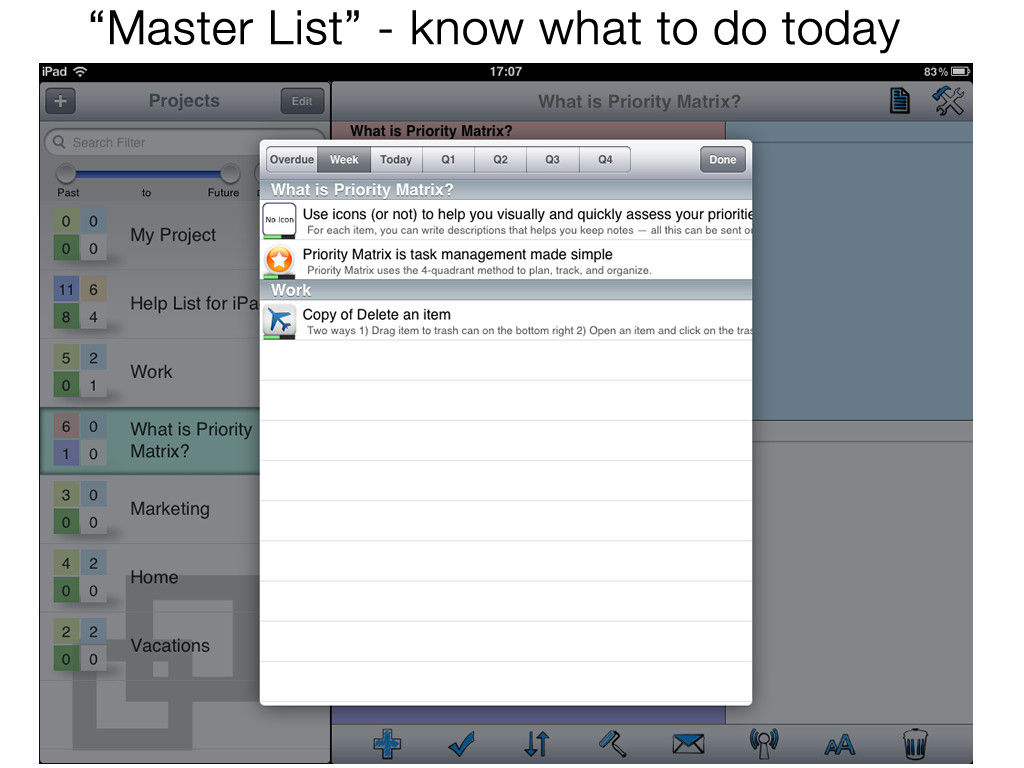This screenshot has height=768, width=1024.
Task: Open the Help List for iPad project
Action: pyautogui.click(x=150, y=304)
